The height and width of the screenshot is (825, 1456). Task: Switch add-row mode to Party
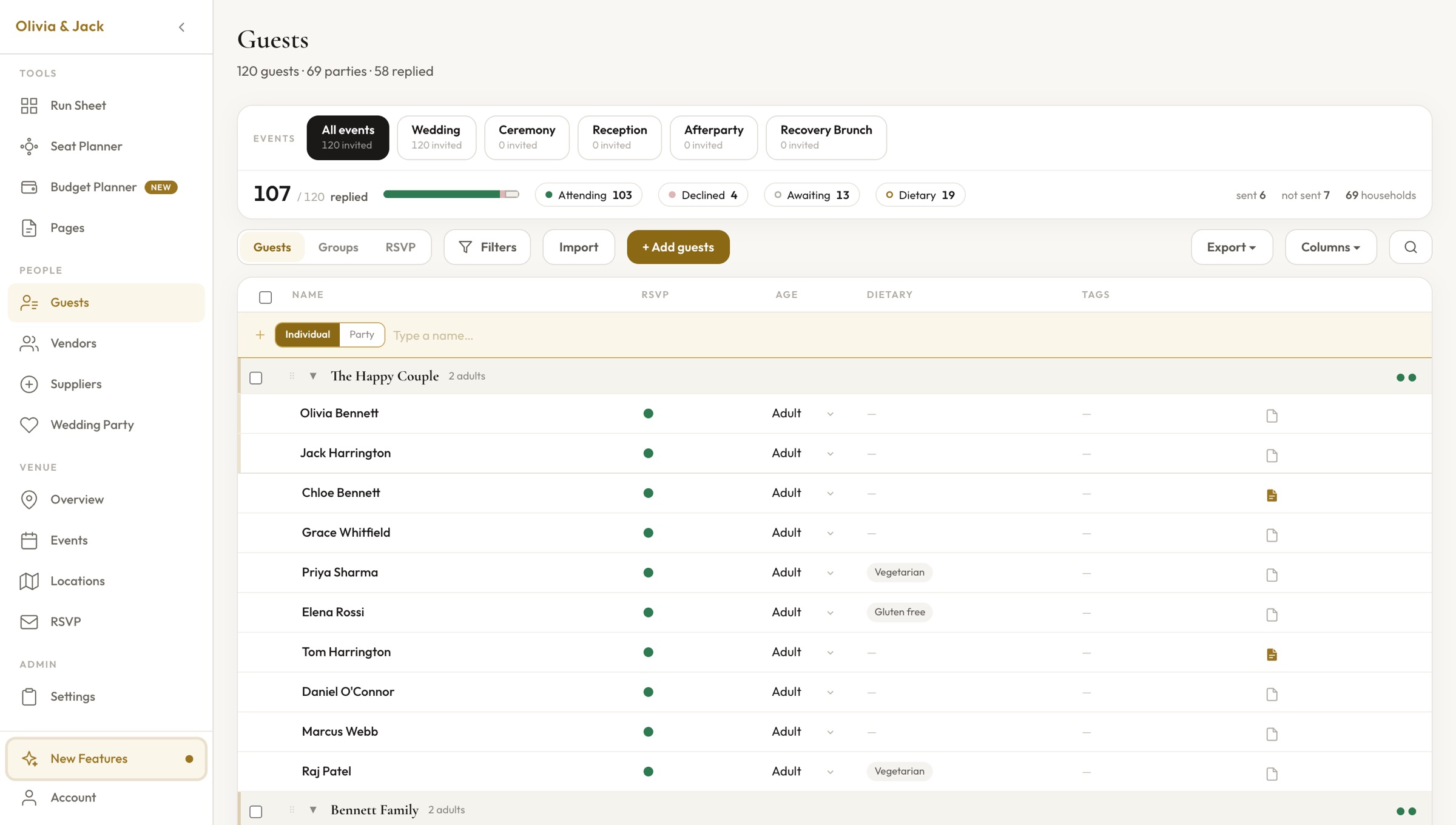pos(362,334)
